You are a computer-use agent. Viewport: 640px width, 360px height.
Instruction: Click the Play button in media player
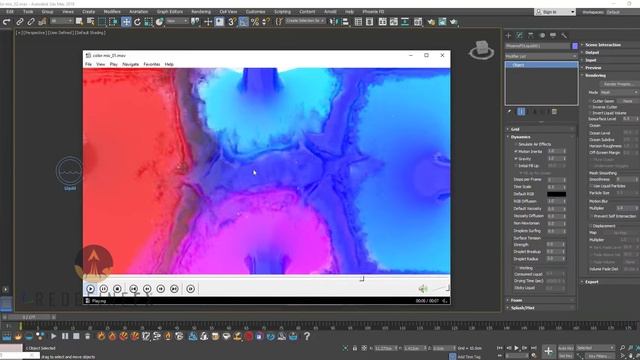[90, 289]
